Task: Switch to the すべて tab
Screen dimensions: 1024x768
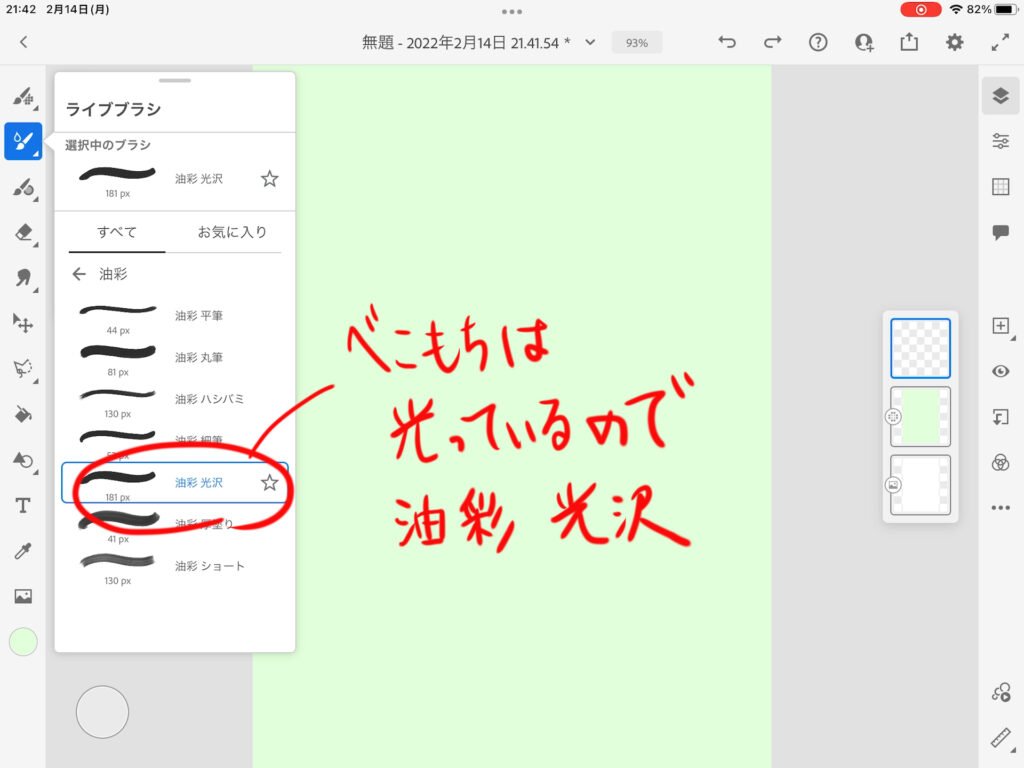Action: coord(117,232)
